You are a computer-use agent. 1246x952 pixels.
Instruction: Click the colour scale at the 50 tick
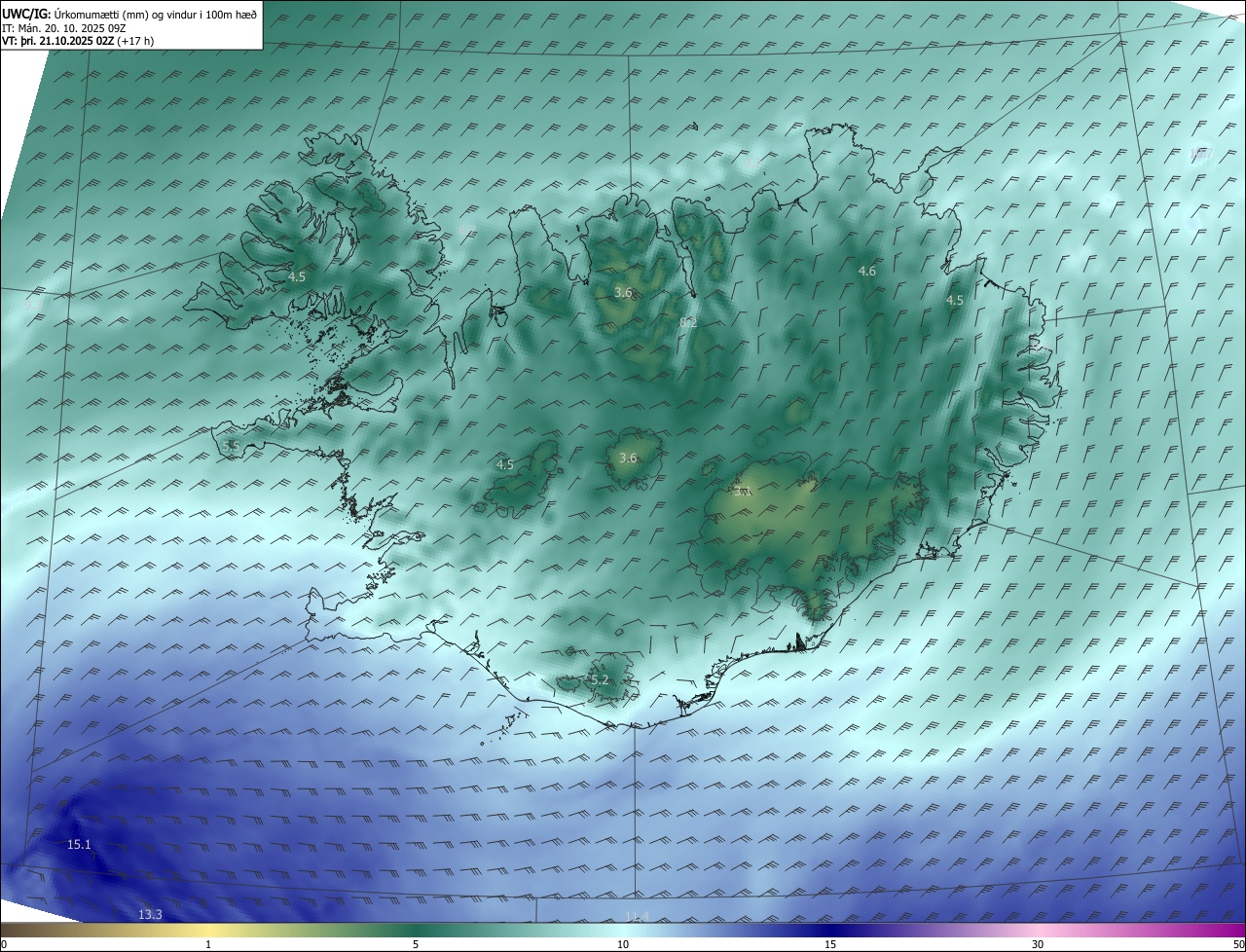pos(1238,944)
